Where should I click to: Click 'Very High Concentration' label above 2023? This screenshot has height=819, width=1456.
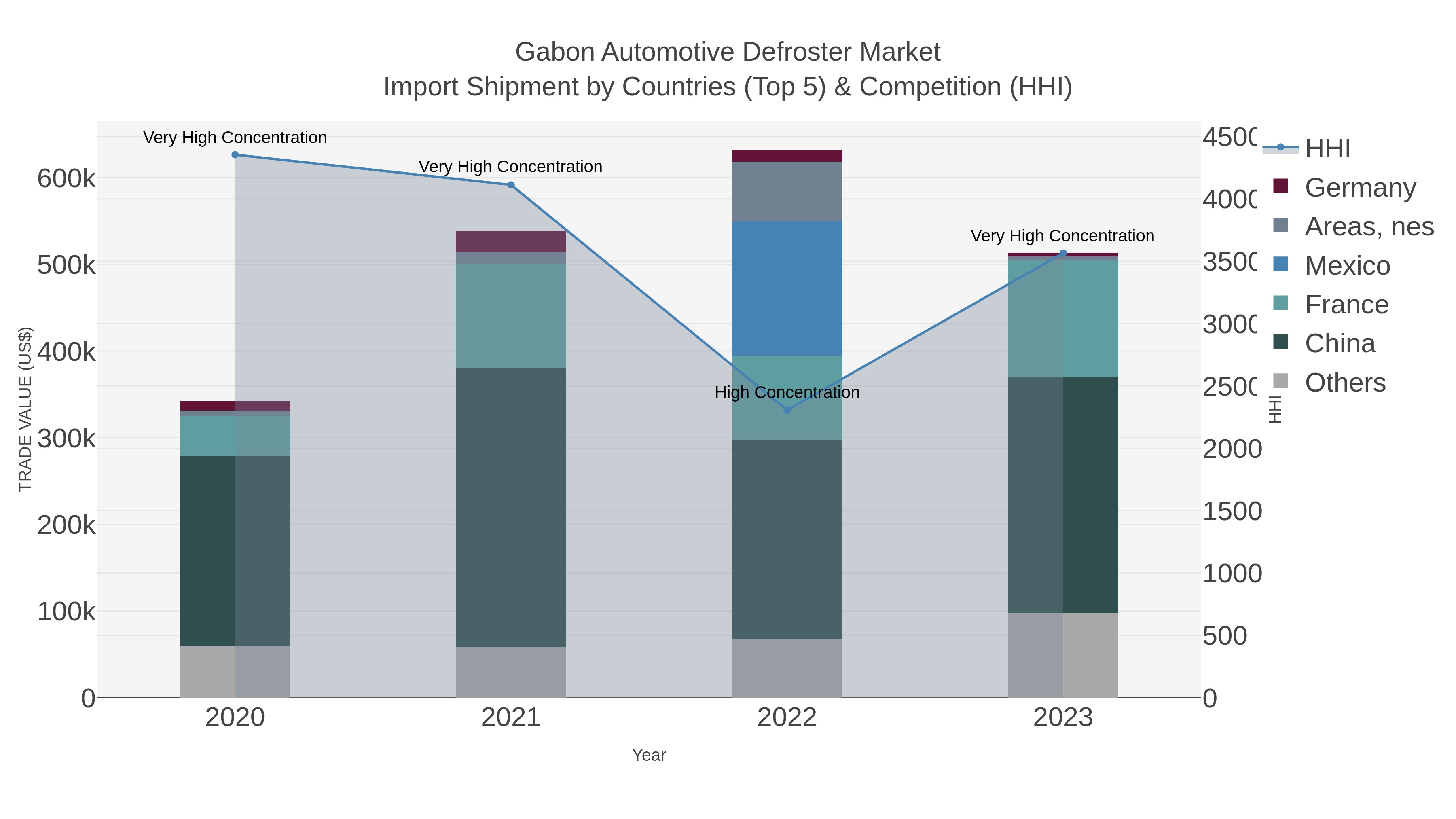pyautogui.click(x=1062, y=236)
